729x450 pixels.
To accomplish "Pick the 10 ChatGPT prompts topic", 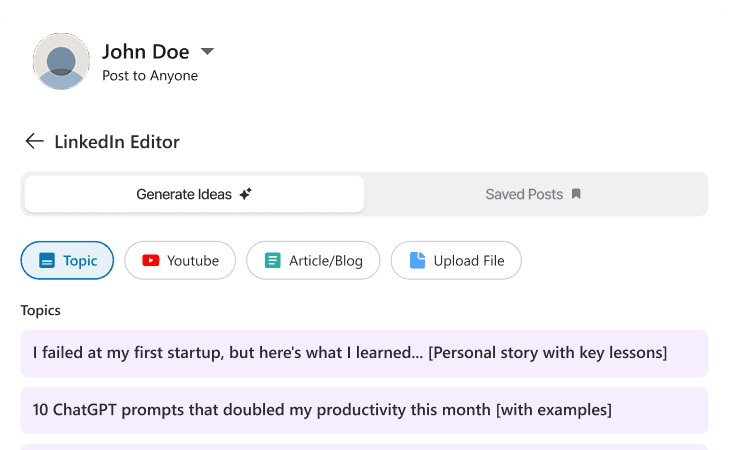I will [x=364, y=410].
